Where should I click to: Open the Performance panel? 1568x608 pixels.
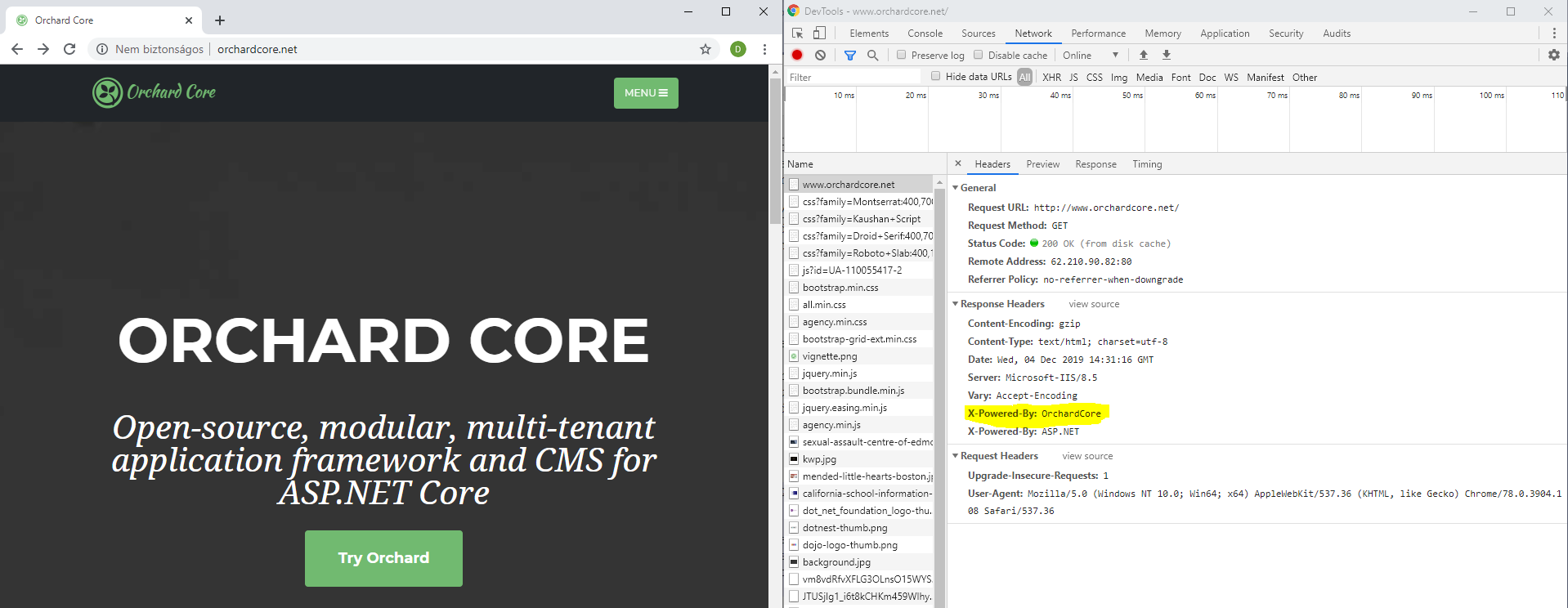click(1099, 34)
